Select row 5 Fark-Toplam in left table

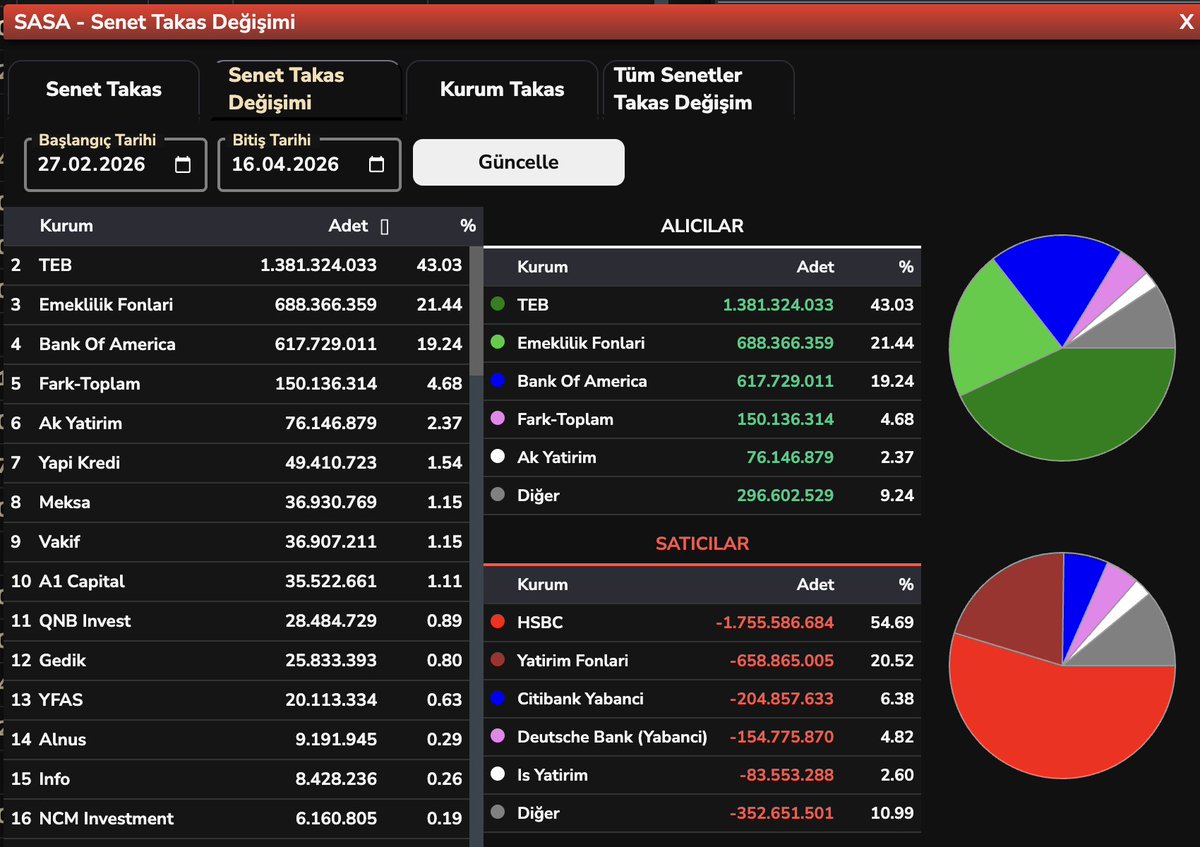pos(237,384)
